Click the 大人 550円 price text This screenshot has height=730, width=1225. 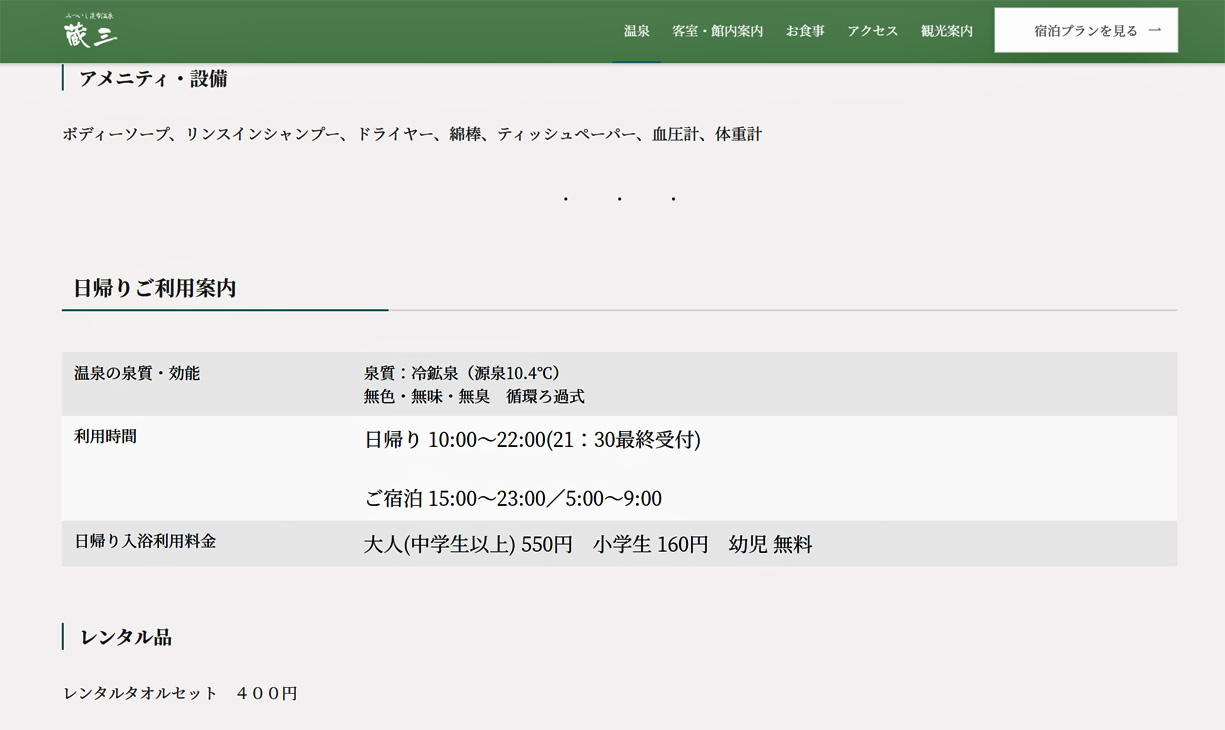click(468, 545)
